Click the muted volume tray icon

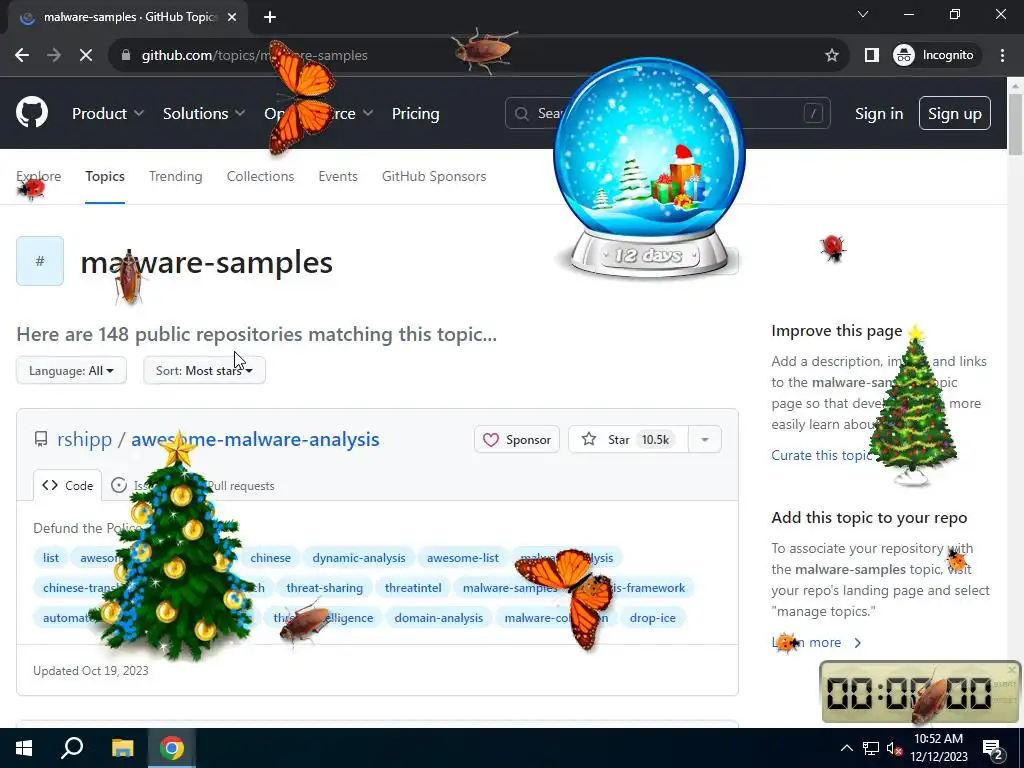pos(894,748)
